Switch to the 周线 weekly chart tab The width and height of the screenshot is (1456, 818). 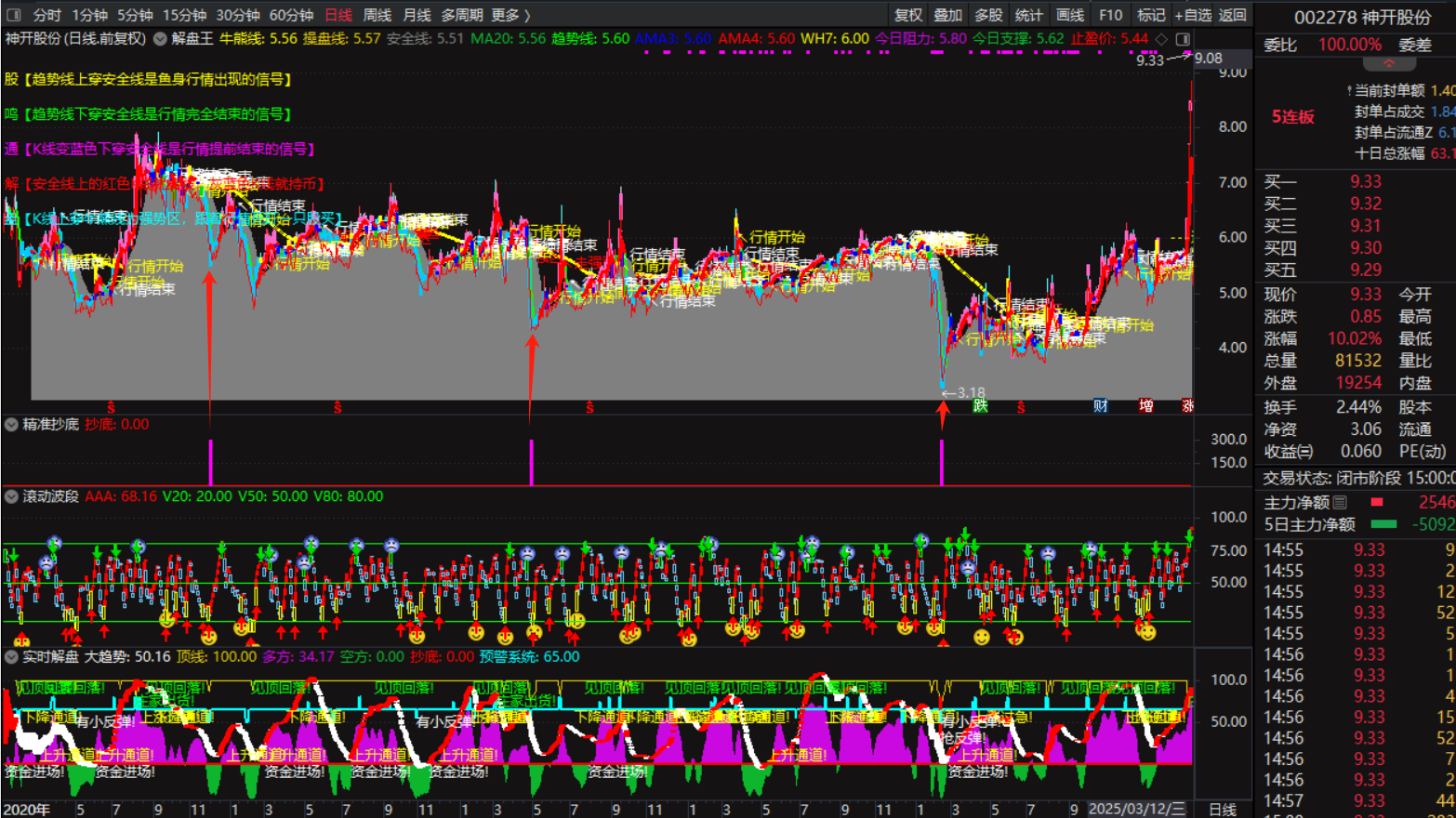[377, 15]
